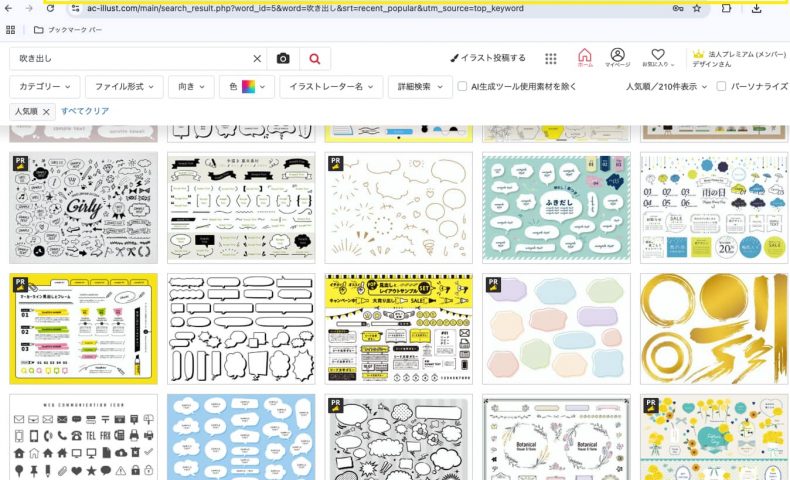Reload the current page
The width and height of the screenshot is (790, 480).
50,8
